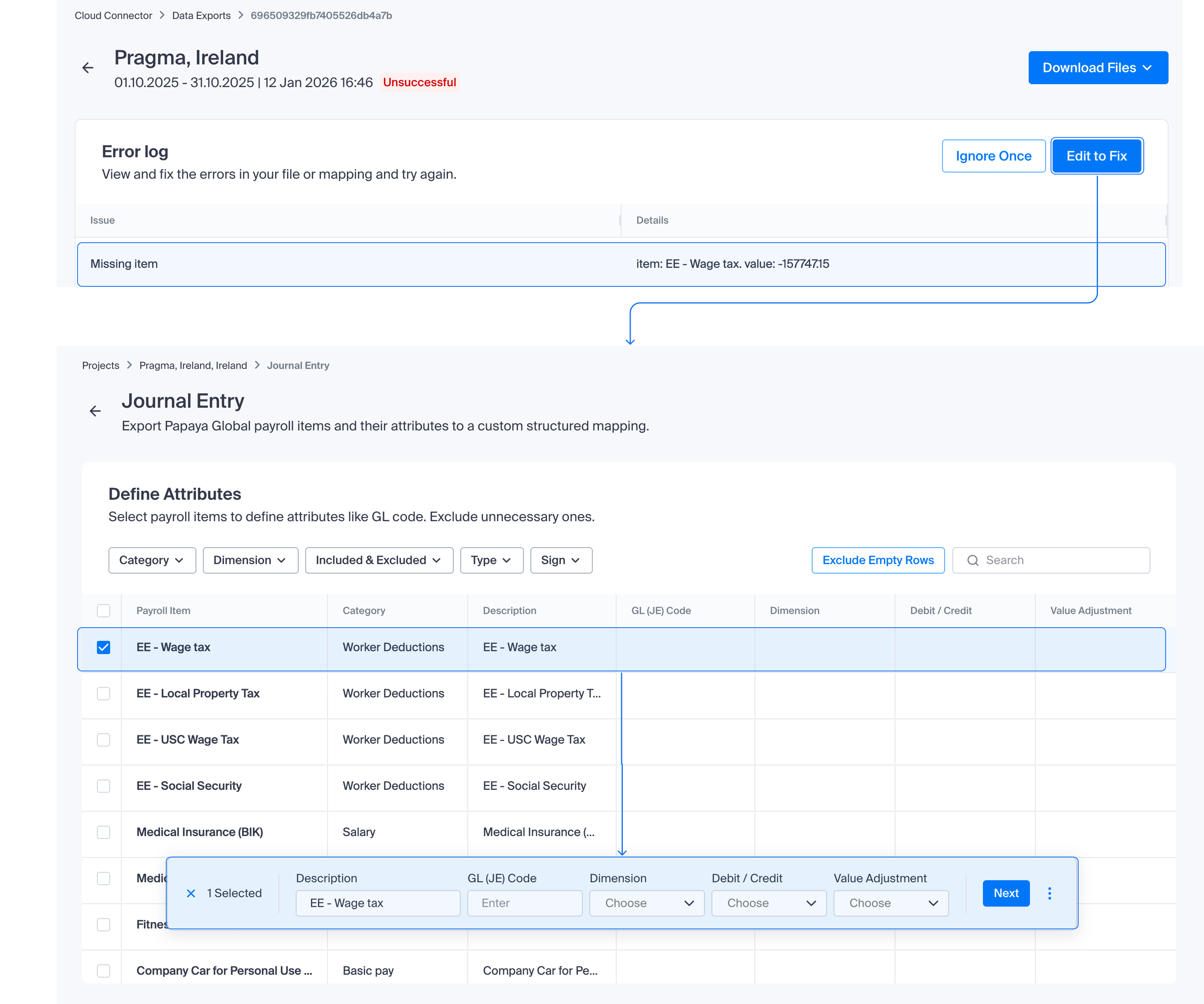This screenshot has width=1204, height=1004.
Task: Toggle the select-all header checkbox
Action: 103,610
